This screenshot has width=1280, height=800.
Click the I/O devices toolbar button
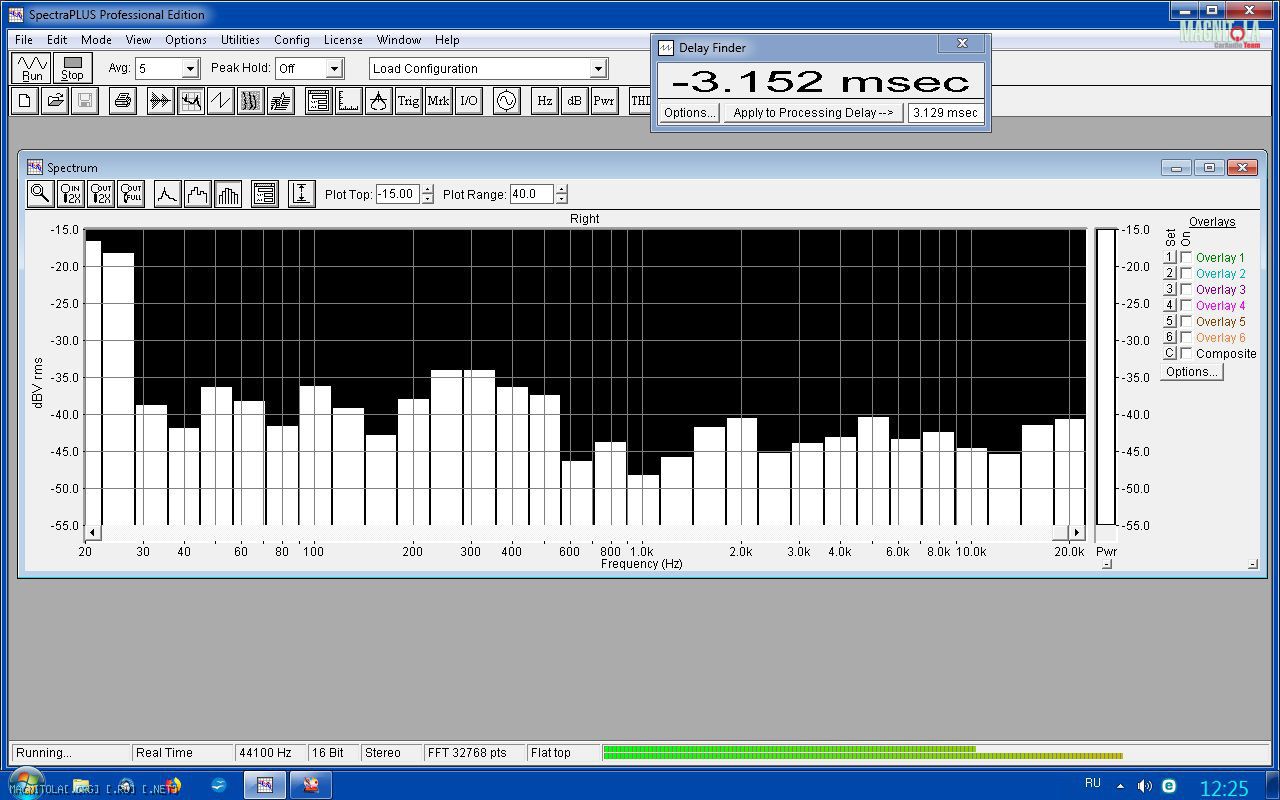tap(469, 101)
